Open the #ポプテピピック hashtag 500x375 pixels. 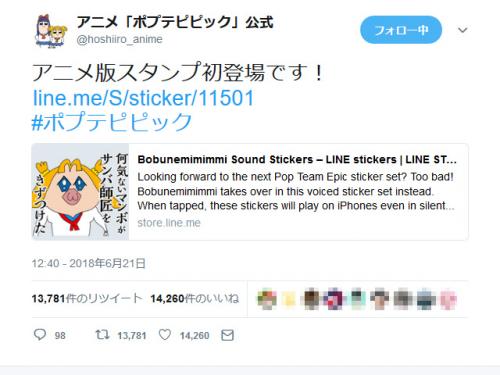pos(112,122)
